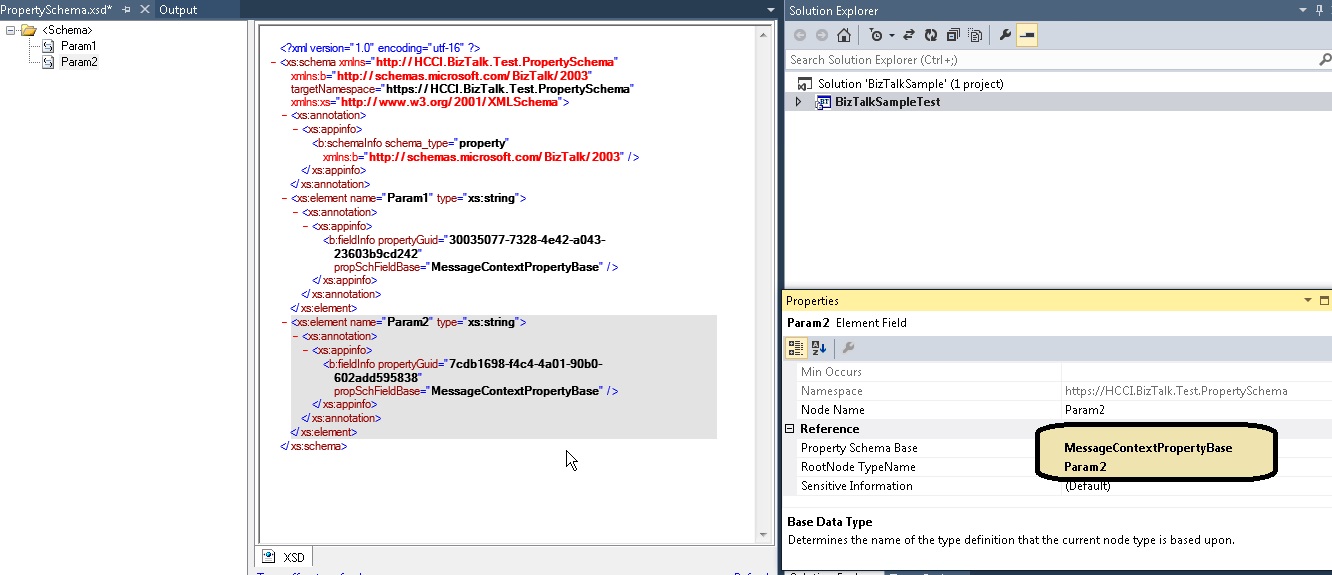Sort properties alphabetically
This screenshot has height=575, width=1332.
(819, 348)
